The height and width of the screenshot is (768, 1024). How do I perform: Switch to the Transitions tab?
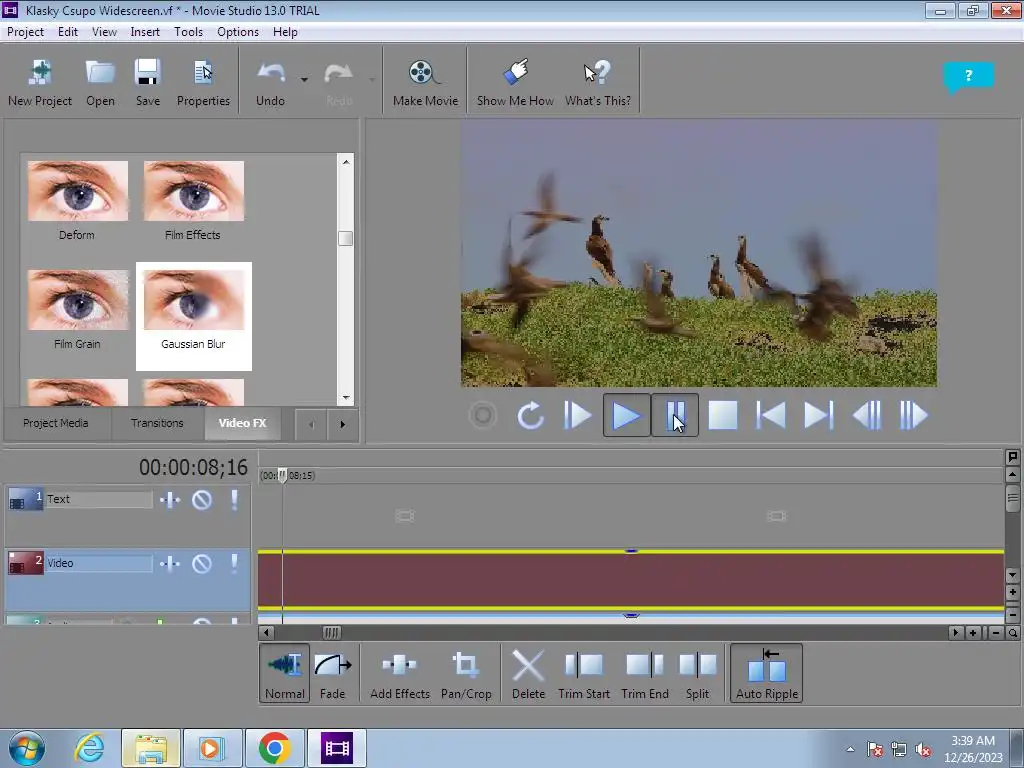tap(157, 423)
